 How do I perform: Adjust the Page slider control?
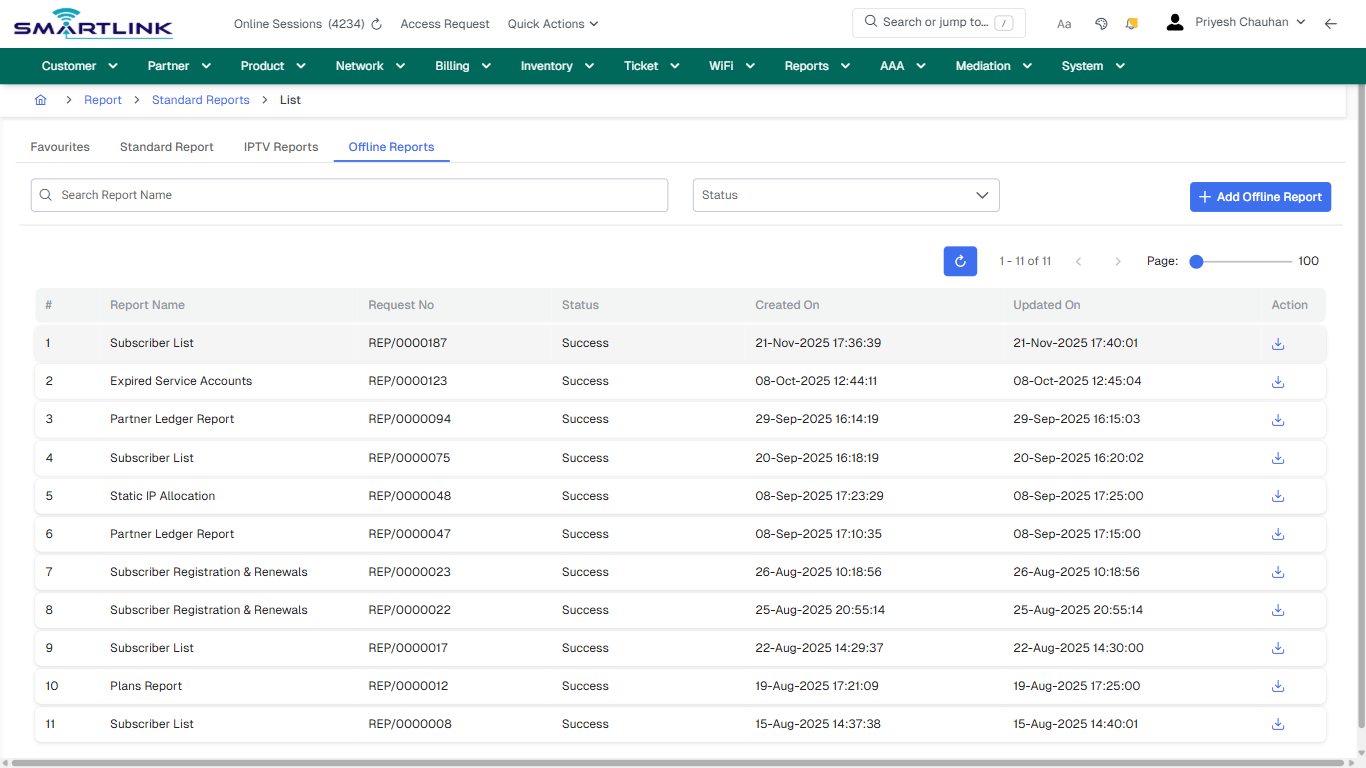(x=1196, y=261)
